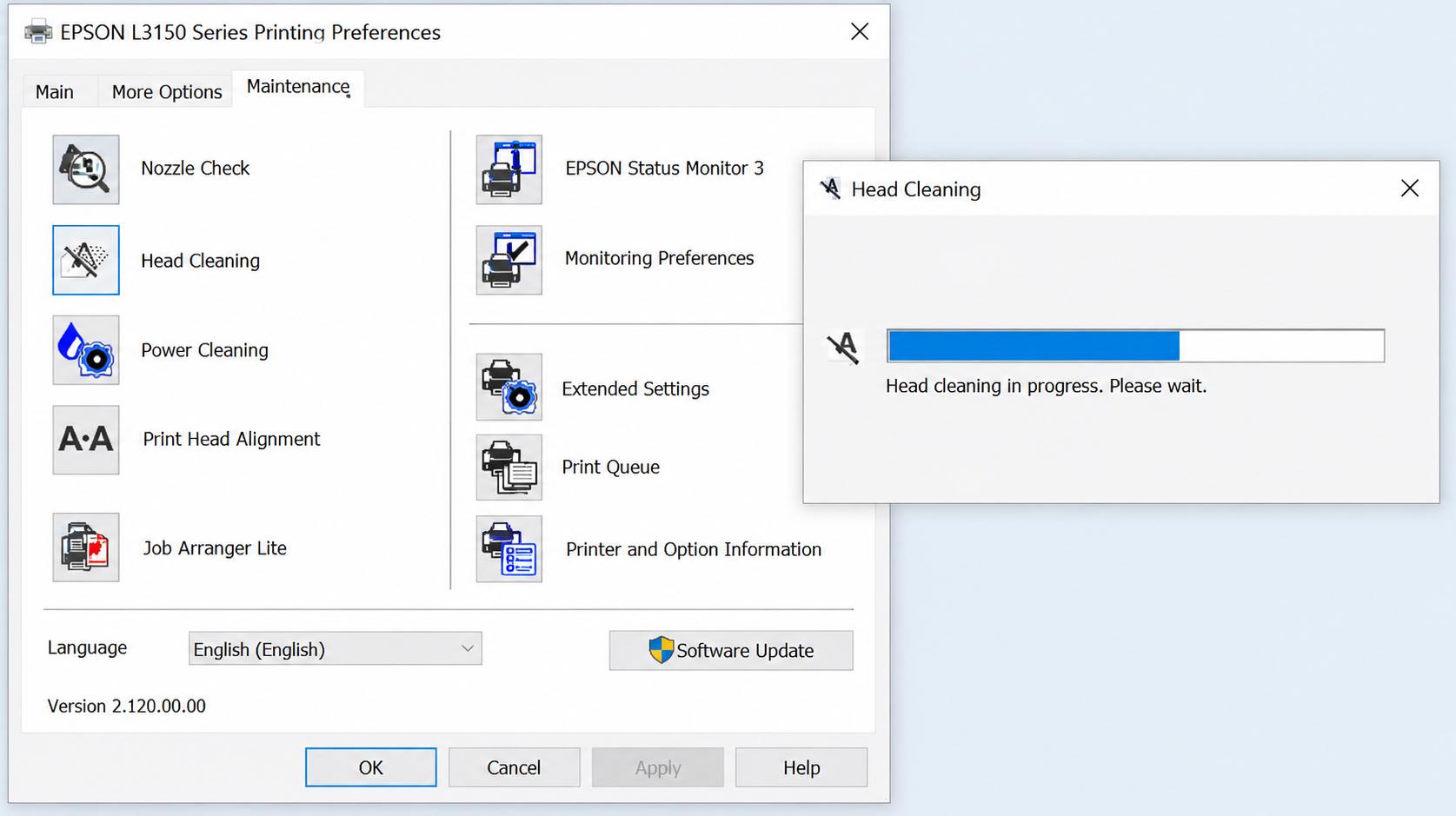Image resolution: width=1456 pixels, height=816 pixels.
Task: Open Help for printing preferences
Action: pyautogui.click(x=801, y=767)
